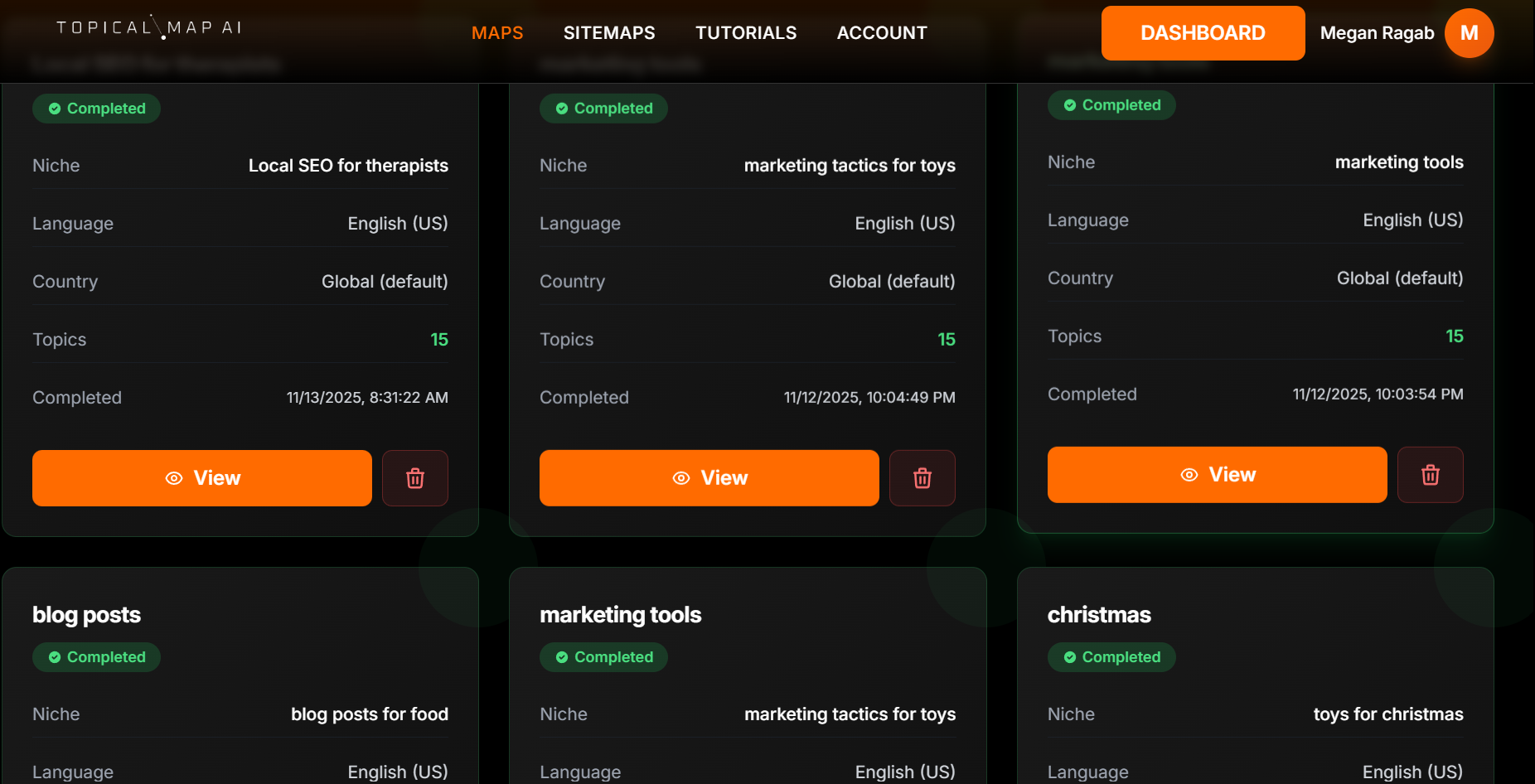Click niche value marketing tools
The width and height of the screenshot is (1535, 784).
[x=1399, y=162]
